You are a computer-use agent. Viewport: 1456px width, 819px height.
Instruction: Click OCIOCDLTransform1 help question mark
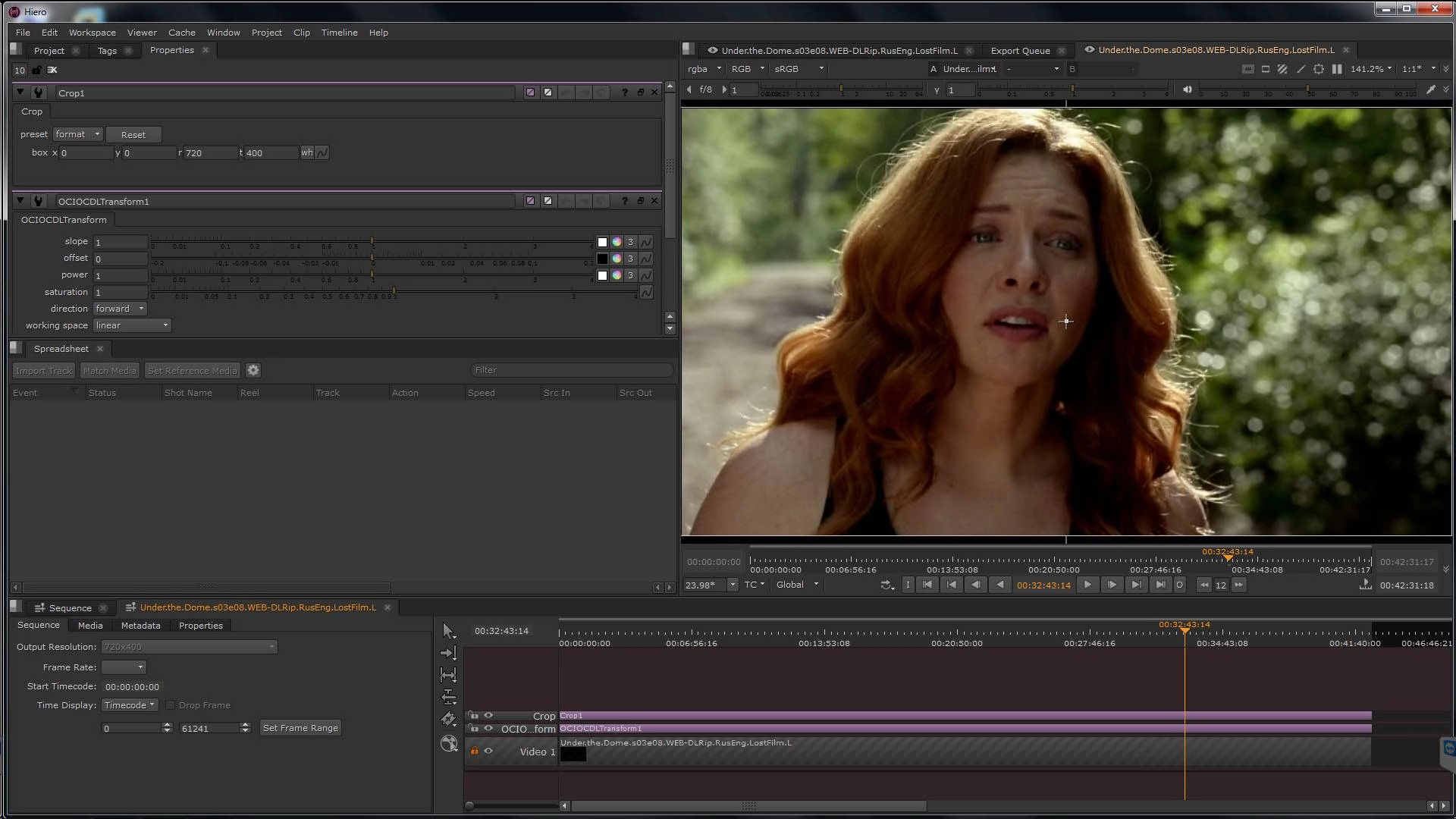(x=624, y=201)
